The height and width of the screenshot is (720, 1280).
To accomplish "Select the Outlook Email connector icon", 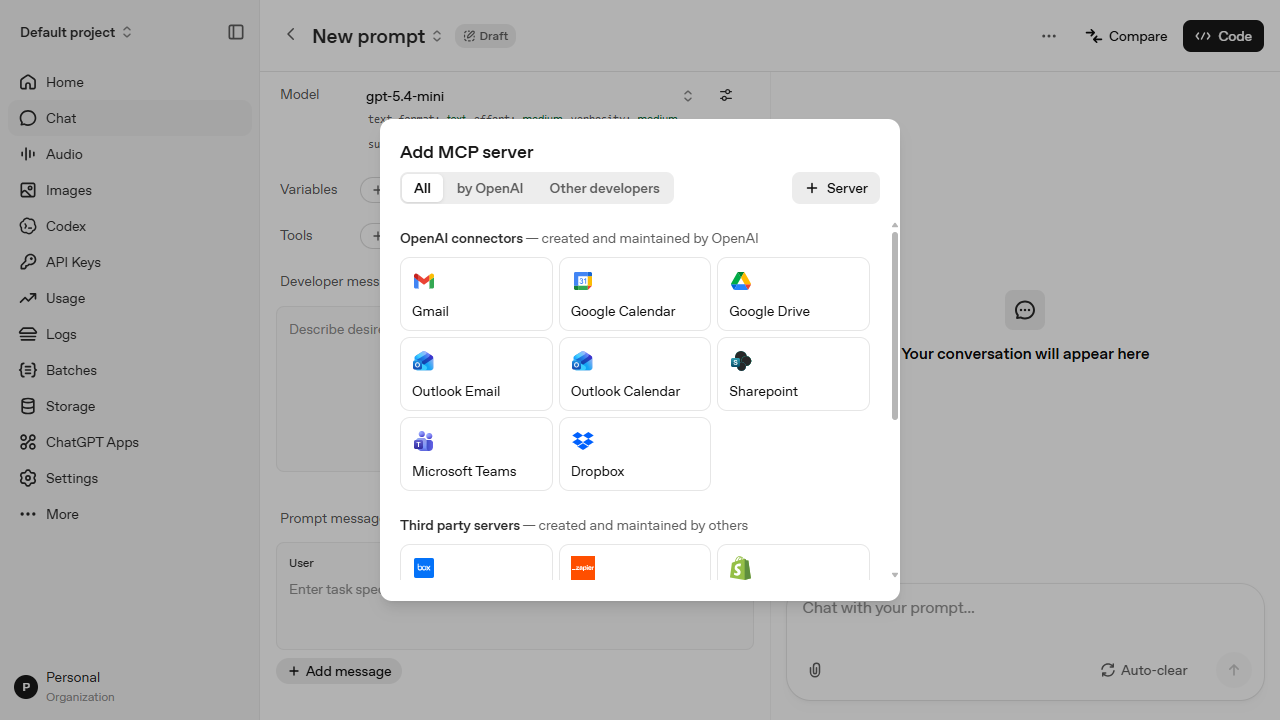I will 424,361.
